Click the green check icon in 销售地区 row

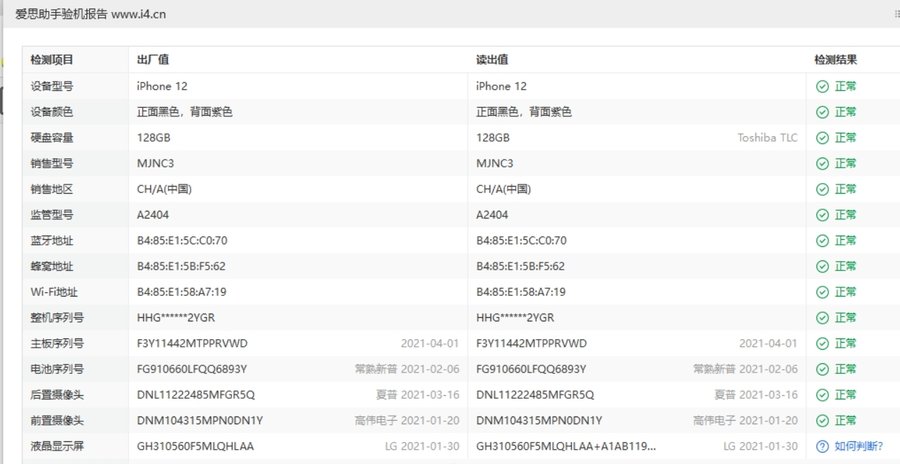823,189
